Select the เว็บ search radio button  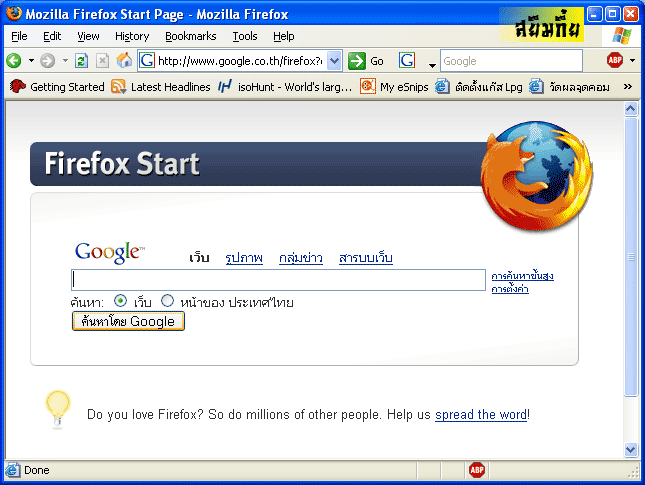(120, 301)
